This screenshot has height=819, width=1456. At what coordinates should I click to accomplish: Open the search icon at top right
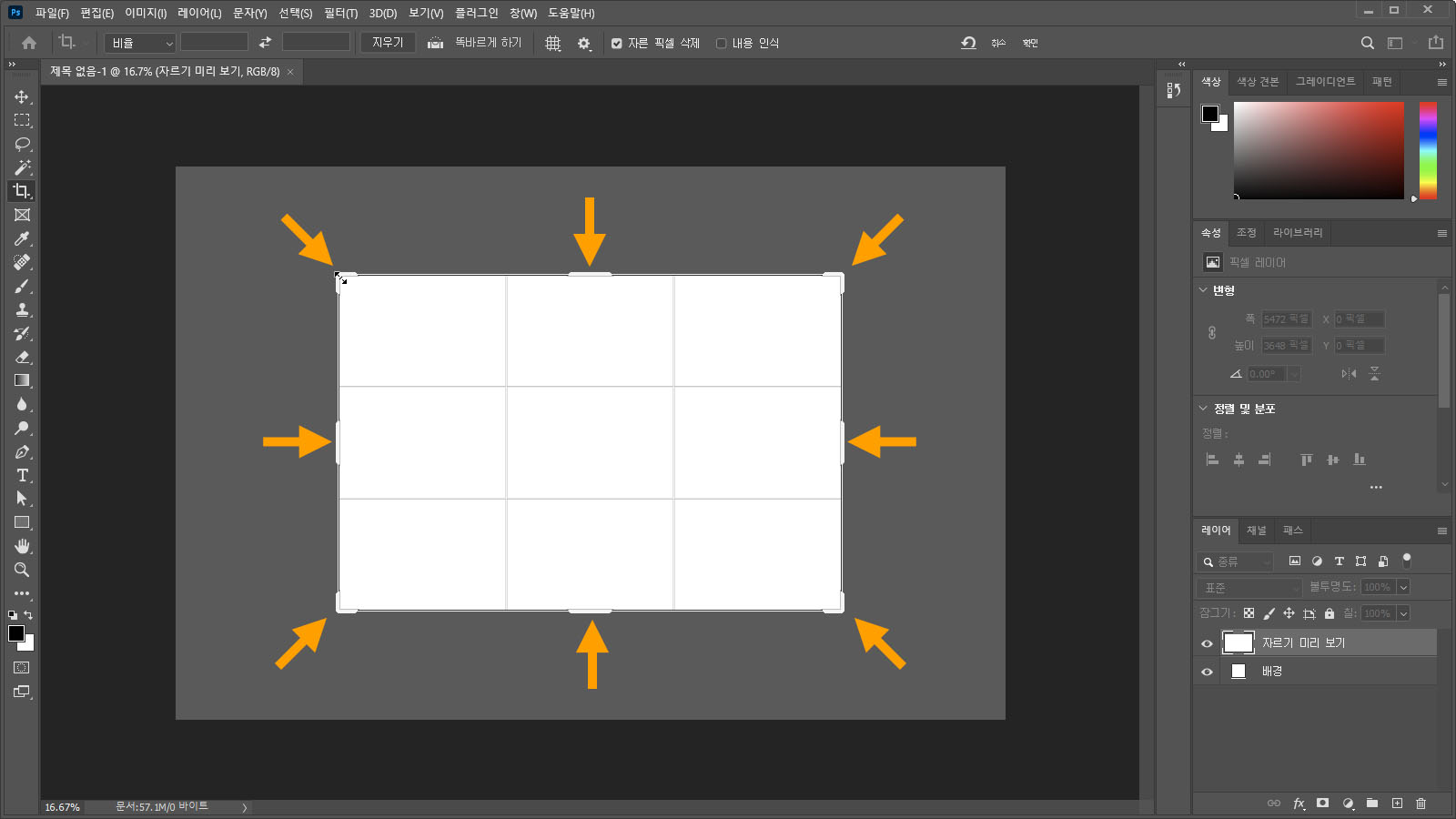pyautogui.click(x=1367, y=43)
